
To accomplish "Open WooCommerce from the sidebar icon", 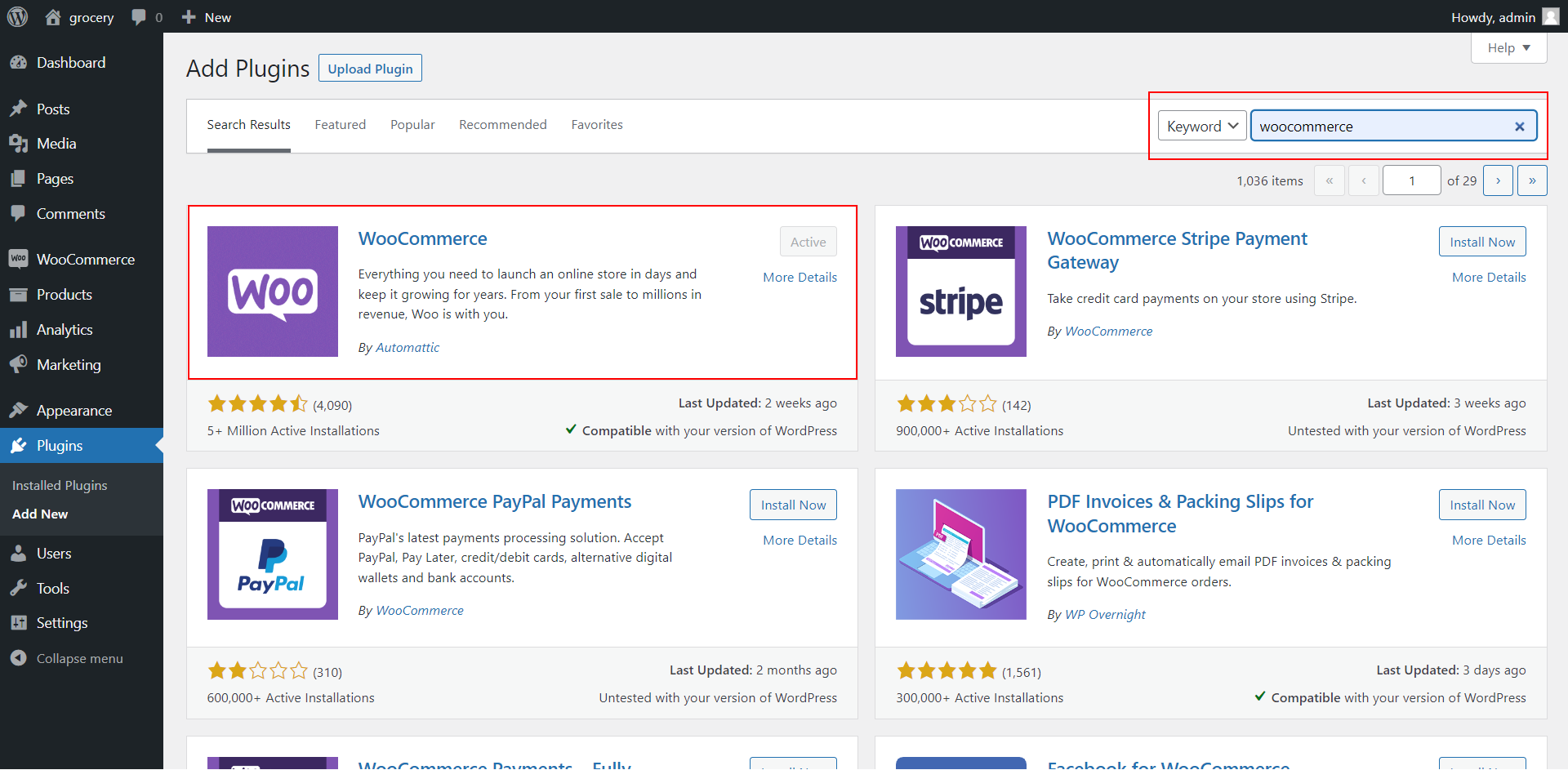I will (x=20, y=259).
